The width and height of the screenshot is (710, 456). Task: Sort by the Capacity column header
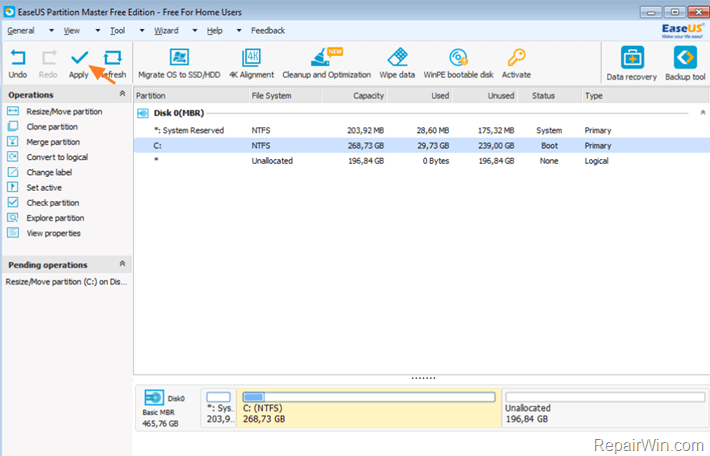(x=354, y=96)
